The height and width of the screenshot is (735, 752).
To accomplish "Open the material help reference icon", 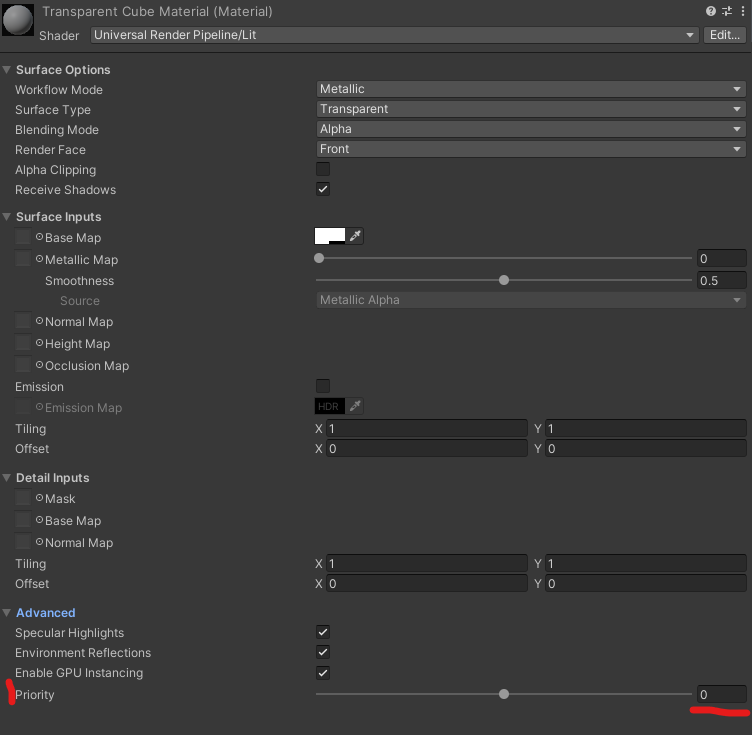I will pyautogui.click(x=711, y=11).
